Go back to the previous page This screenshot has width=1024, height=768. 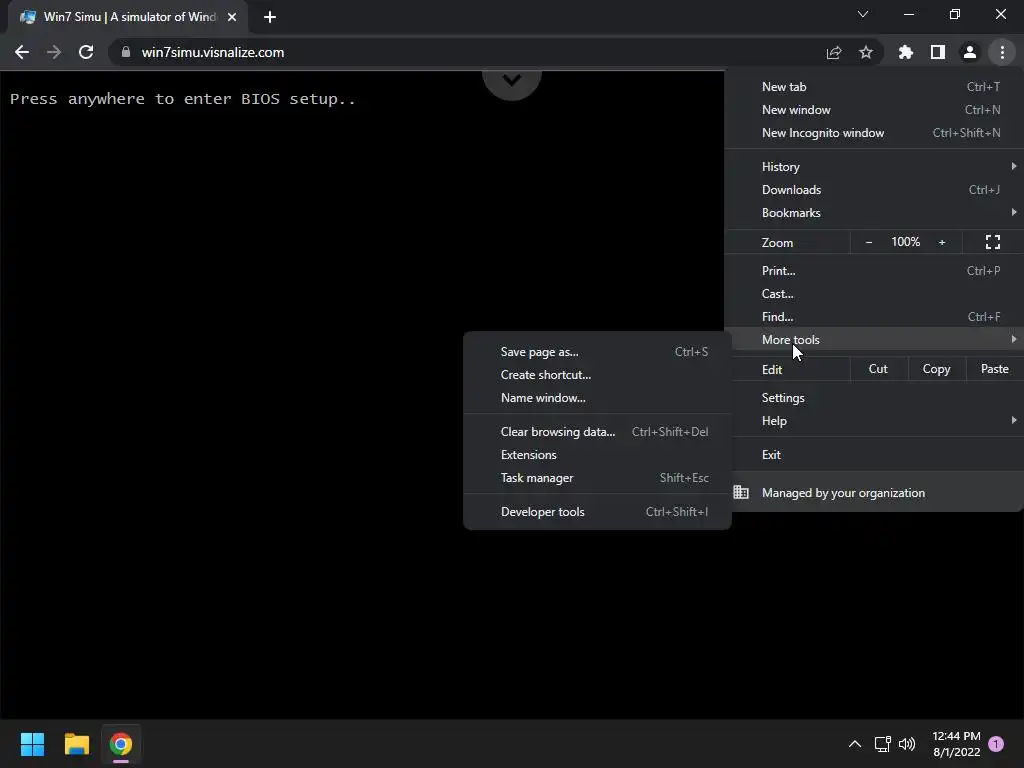22,52
